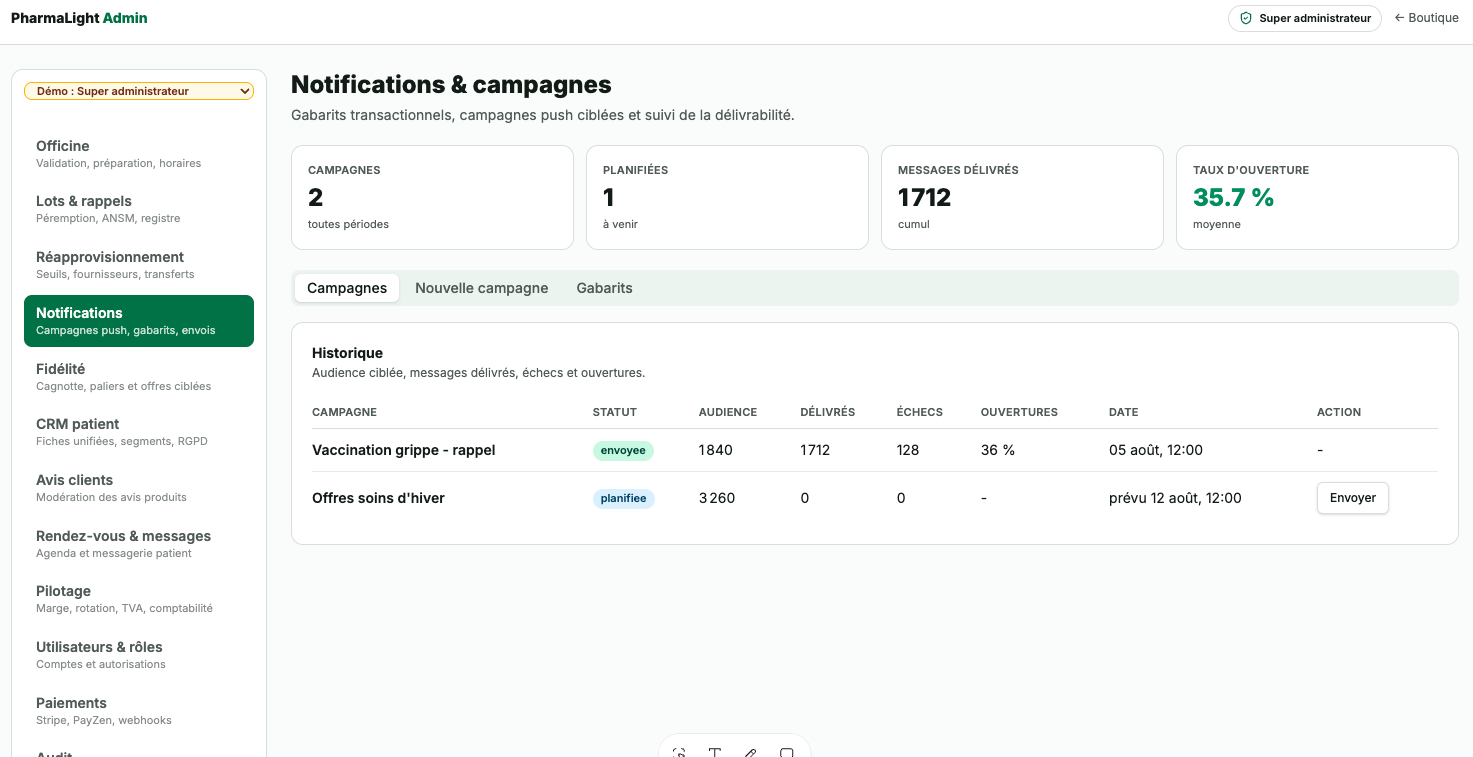Click the échecs value 128

pyautogui.click(x=908, y=450)
